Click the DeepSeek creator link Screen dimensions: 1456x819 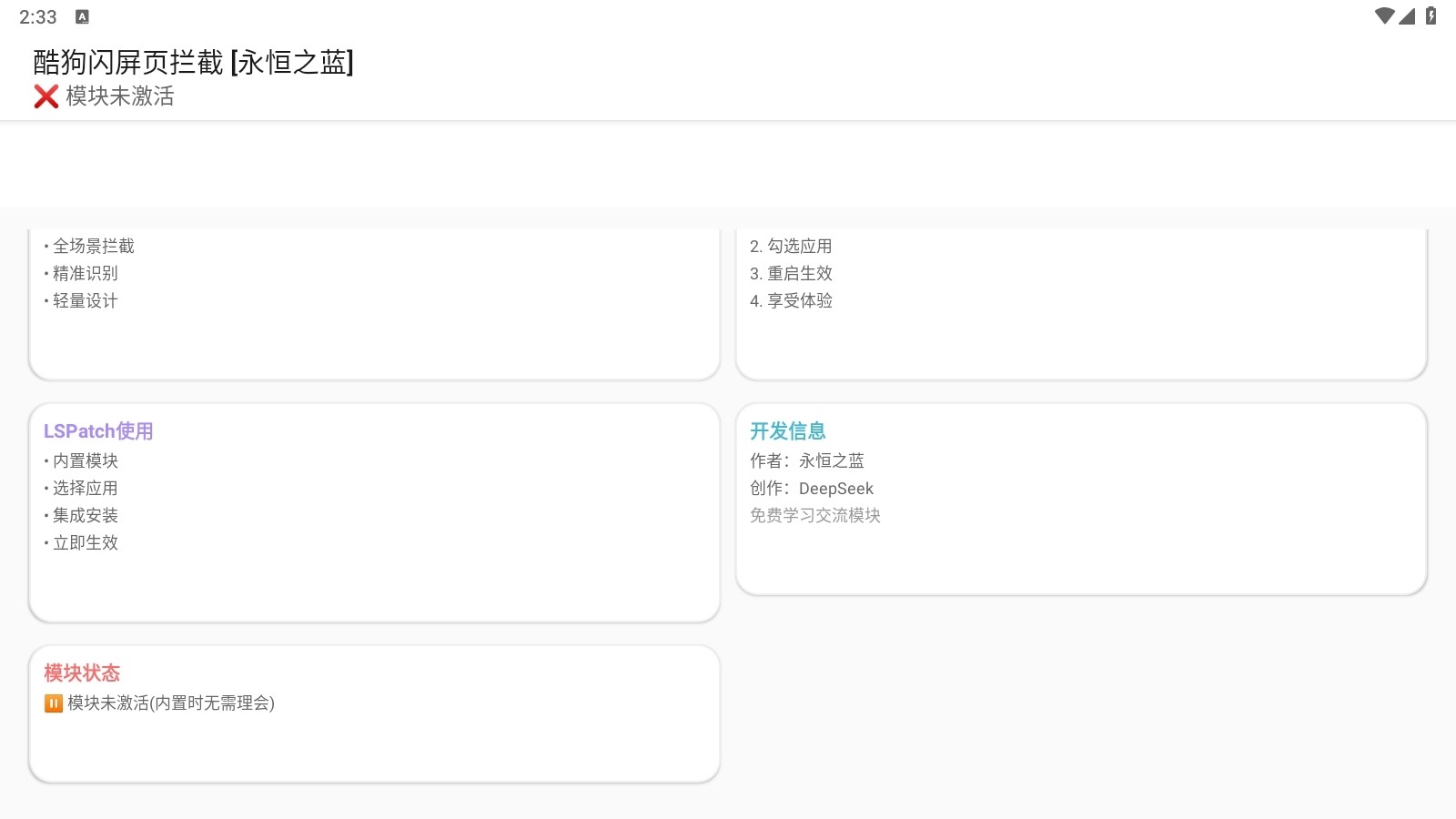tap(834, 488)
